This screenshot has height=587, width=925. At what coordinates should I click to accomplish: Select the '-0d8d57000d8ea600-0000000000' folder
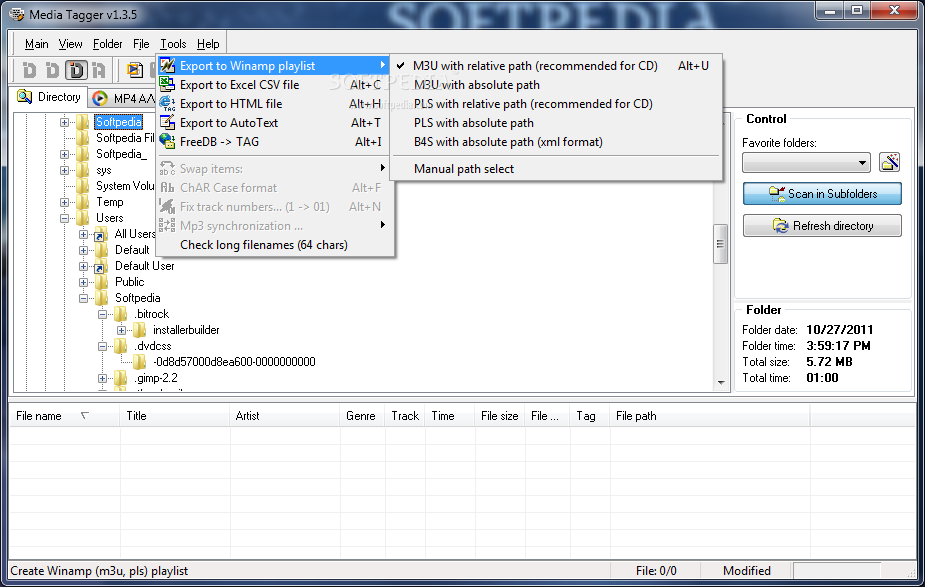coord(234,362)
